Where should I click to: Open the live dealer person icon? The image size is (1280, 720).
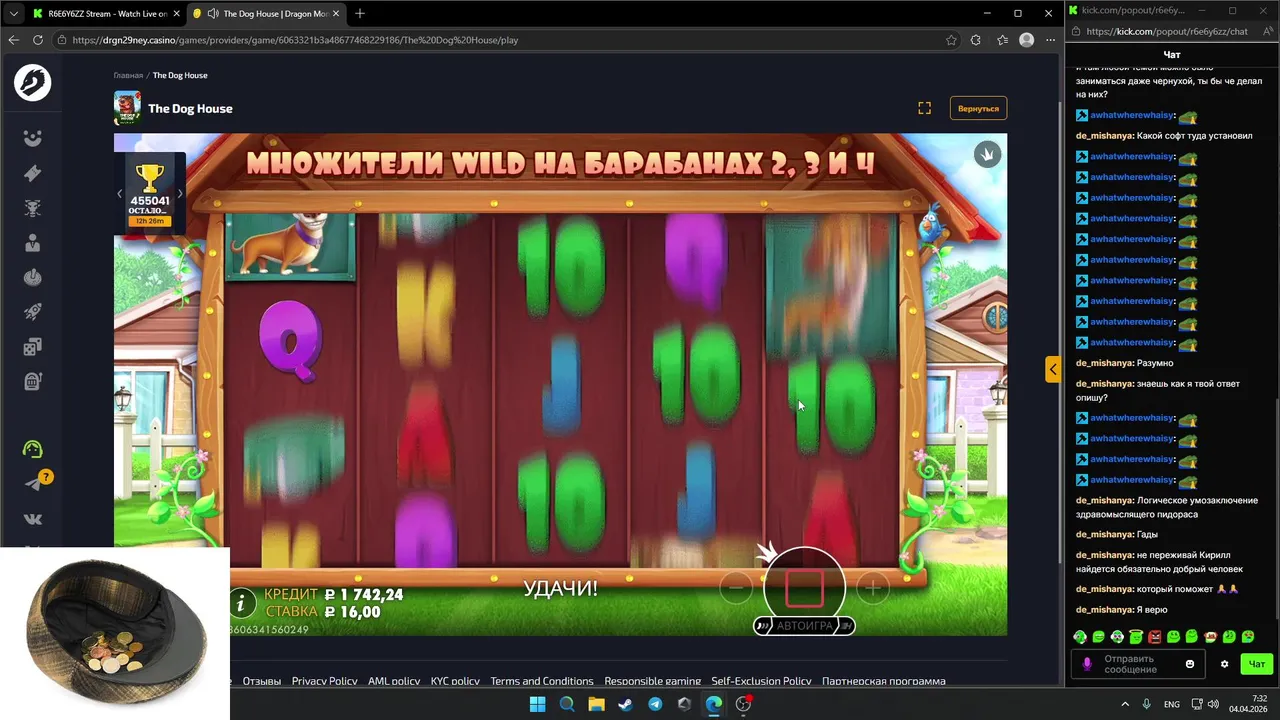pos(33,242)
